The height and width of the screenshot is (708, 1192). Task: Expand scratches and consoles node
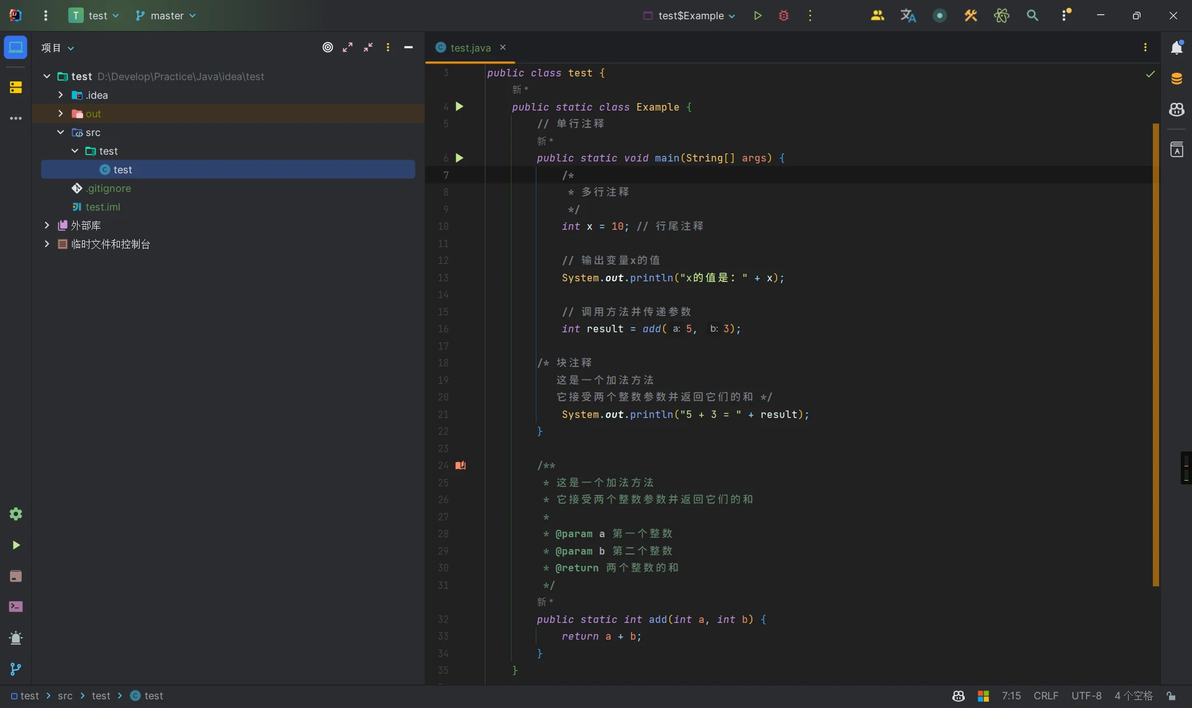[47, 244]
